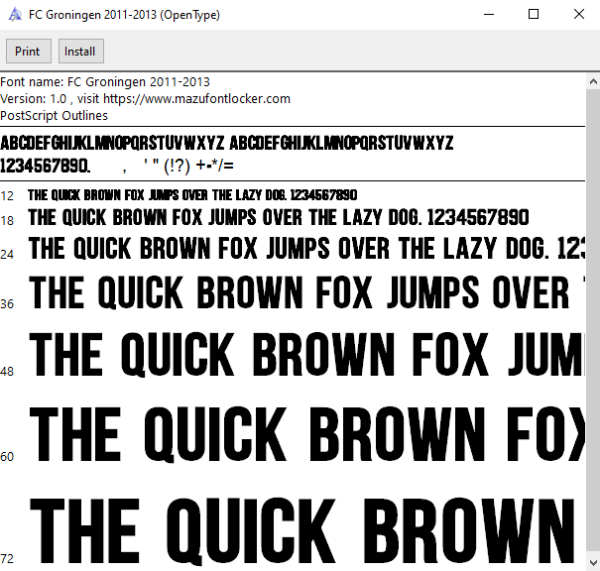Image resolution: width=600 pixels, height=571 pixels.
Task: Click the 18-point sample sentence
Action: click(x=279, y=217)
